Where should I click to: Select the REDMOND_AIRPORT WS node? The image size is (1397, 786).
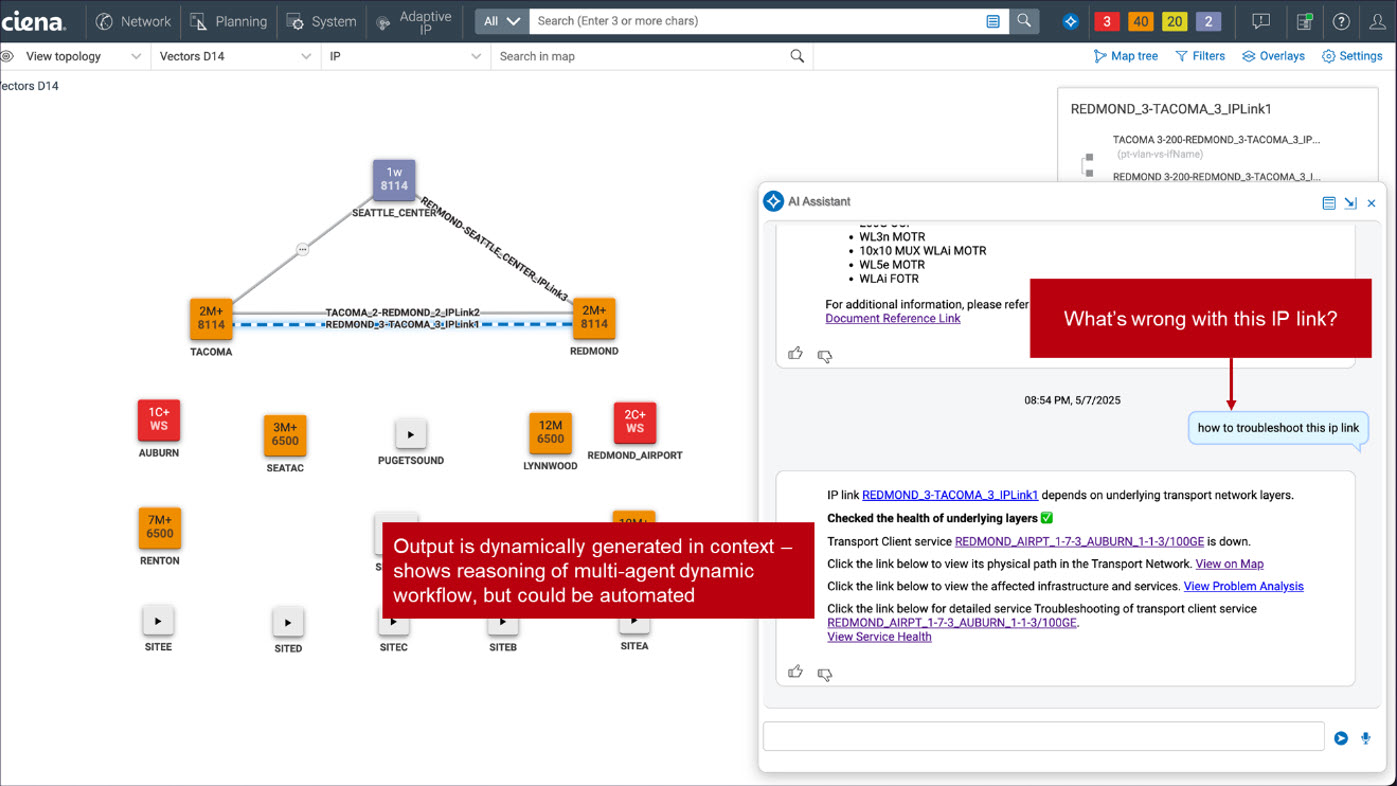tap(635, 422)
